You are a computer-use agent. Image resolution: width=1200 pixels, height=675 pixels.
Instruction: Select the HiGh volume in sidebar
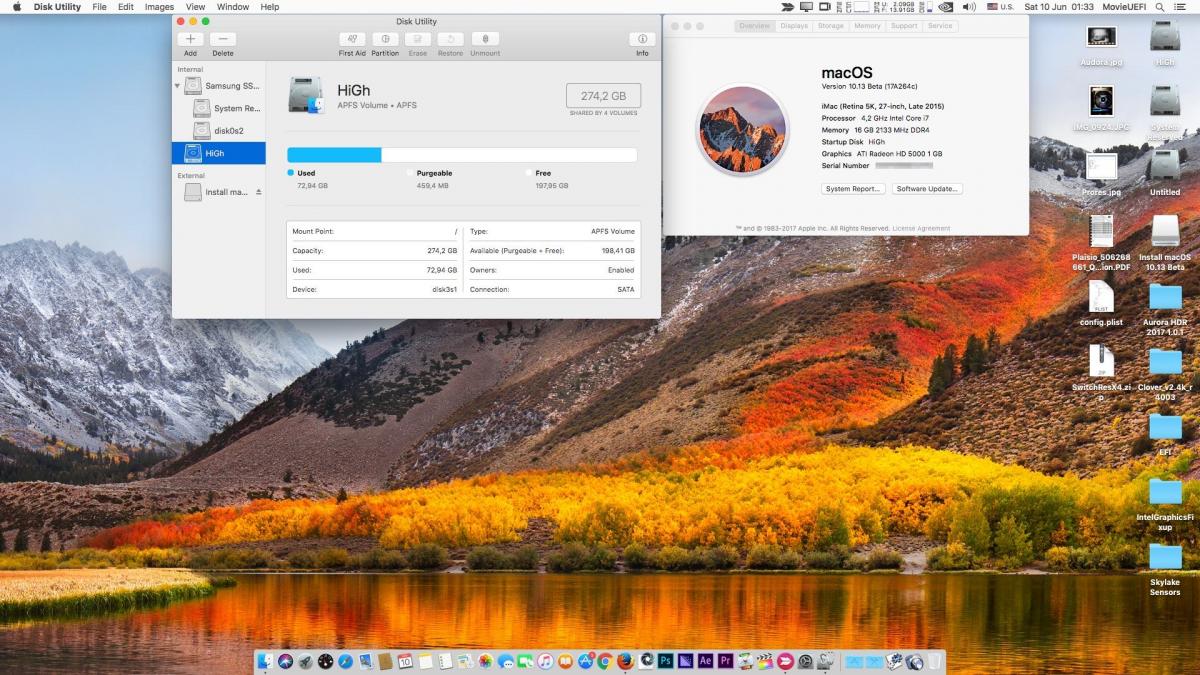(x=219, y=153)
